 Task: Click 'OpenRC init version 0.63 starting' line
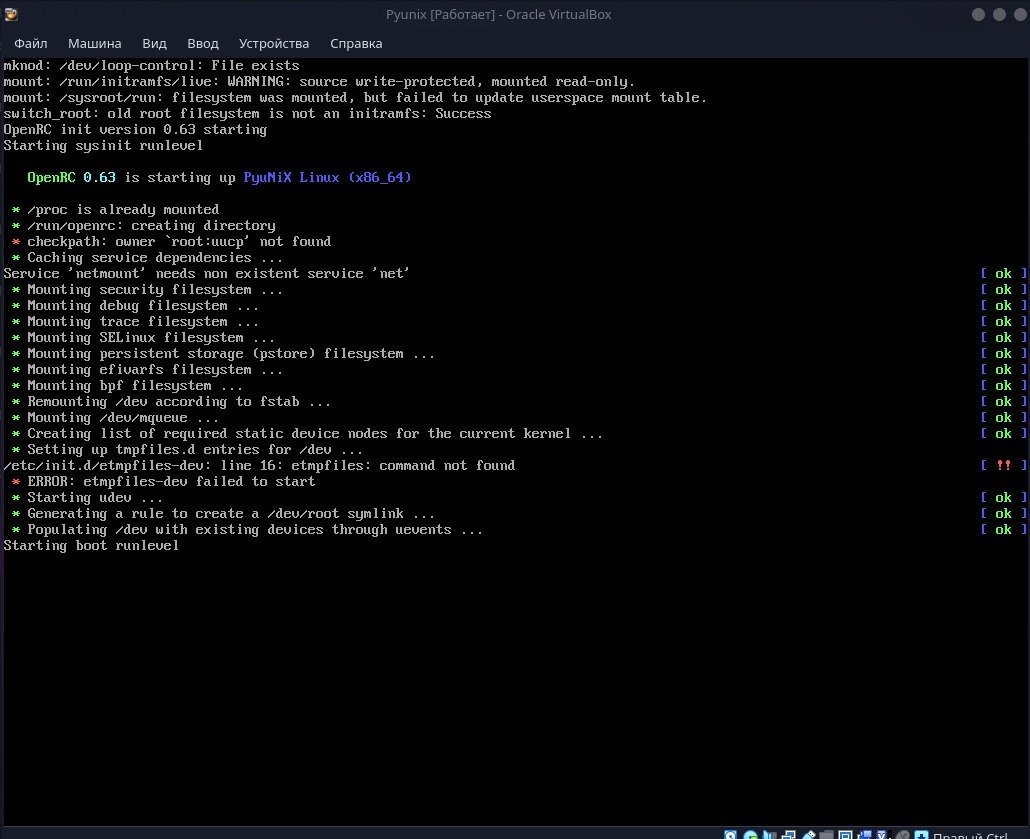coord(135,129)
